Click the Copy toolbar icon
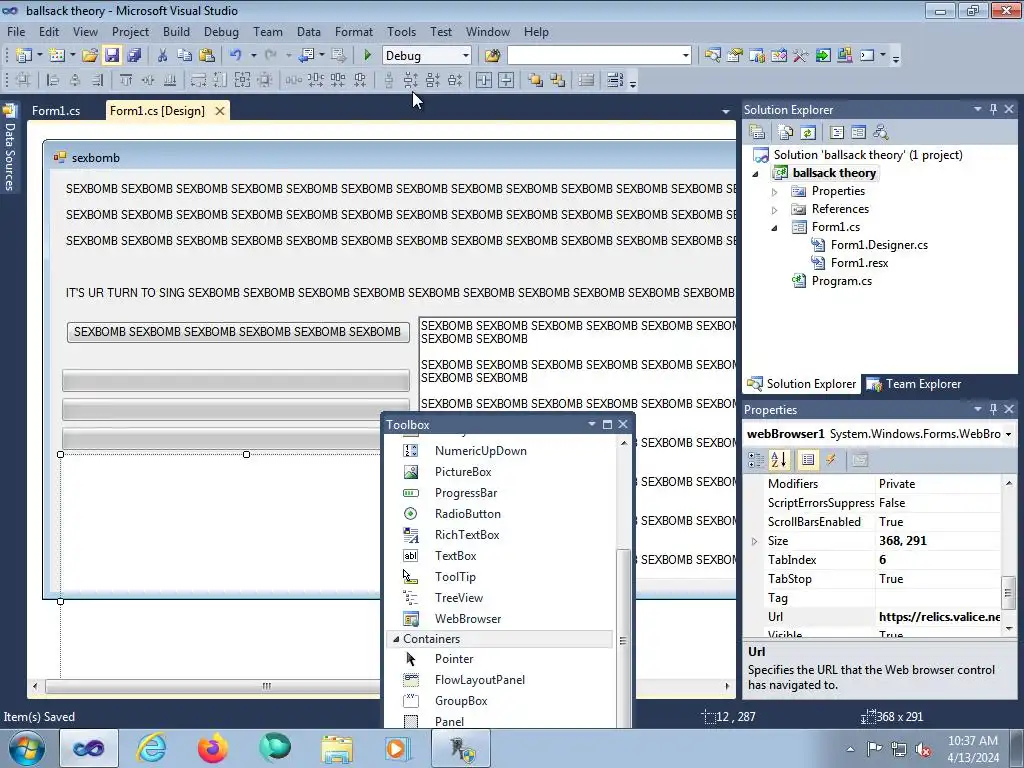This screenshot has width=1024, height=768. pyautogui.click(x=184, y=56)
